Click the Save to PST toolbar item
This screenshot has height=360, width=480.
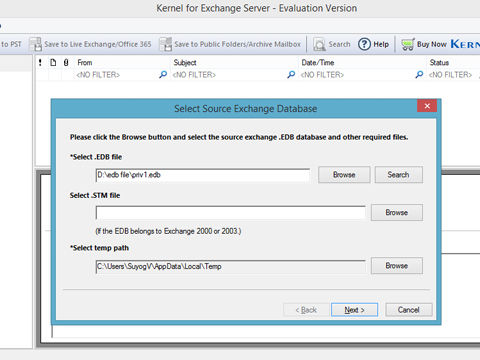coord(11,44)
